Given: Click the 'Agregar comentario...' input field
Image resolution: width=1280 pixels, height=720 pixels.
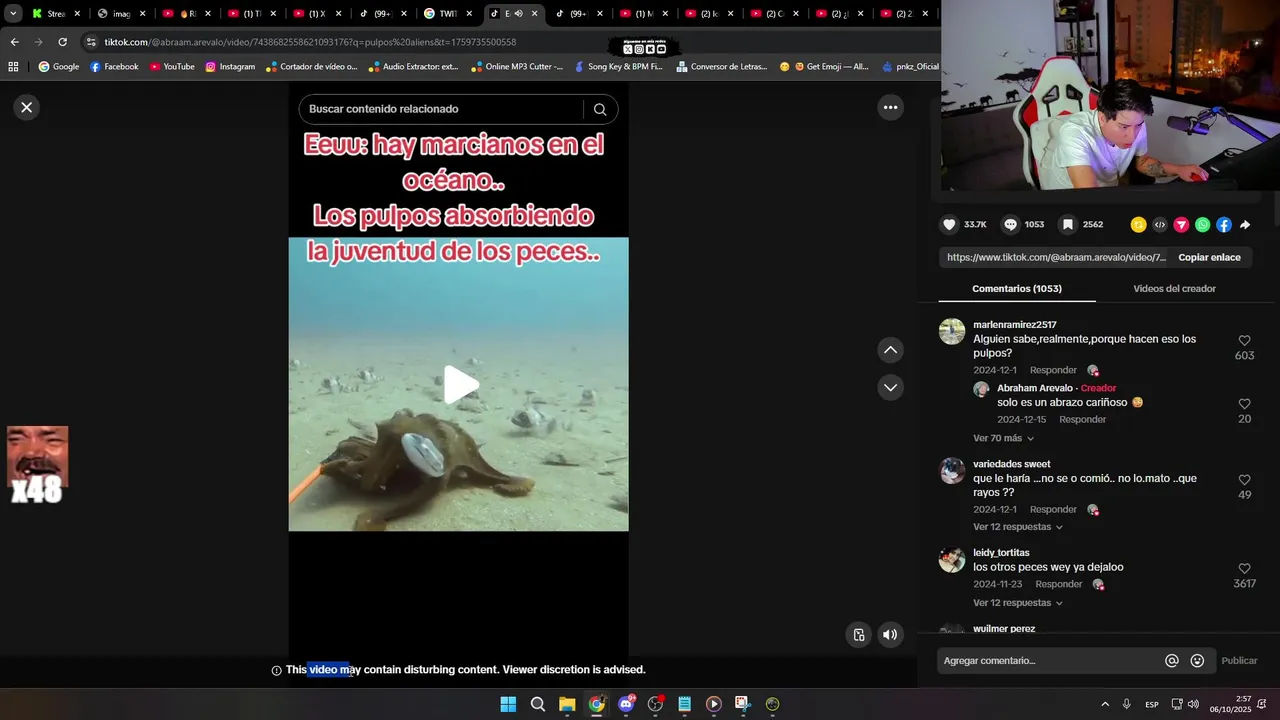Looking at the screenshot, I should pyautogui.click(x=1050, y=661).
